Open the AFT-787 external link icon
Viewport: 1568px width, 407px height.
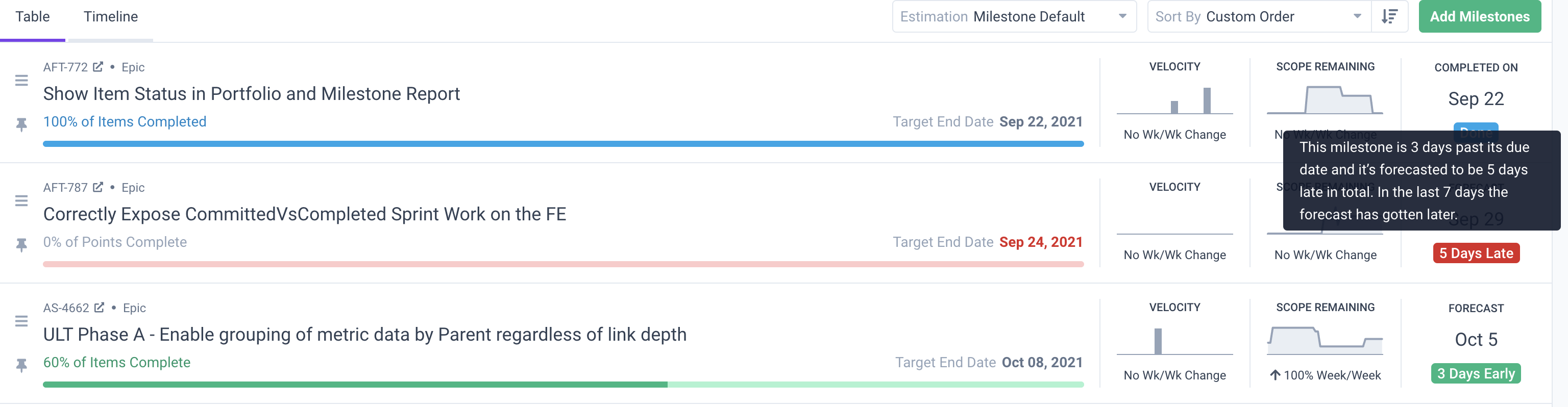pyautogui.click(x=98, y=187)
